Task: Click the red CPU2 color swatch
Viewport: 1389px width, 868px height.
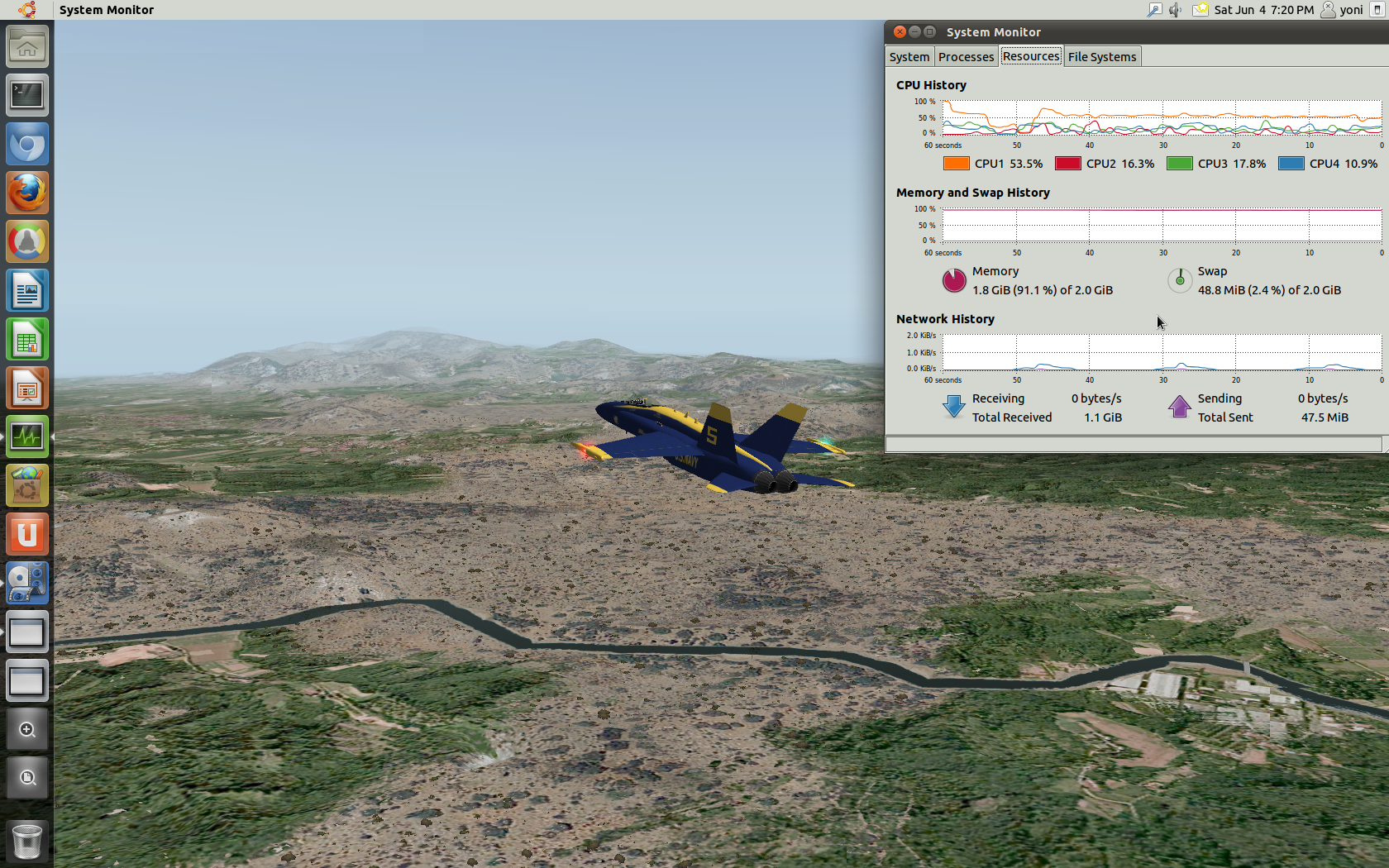Action: tap(1067, 164)
